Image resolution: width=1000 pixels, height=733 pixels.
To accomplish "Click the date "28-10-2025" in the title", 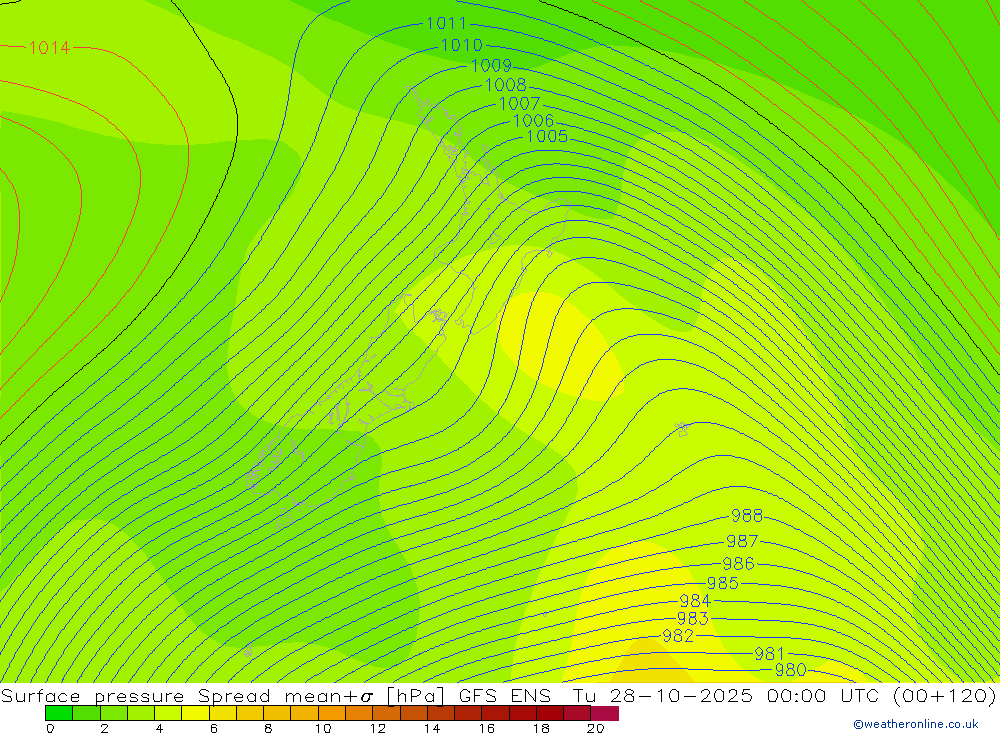I will tap(681, 696).
